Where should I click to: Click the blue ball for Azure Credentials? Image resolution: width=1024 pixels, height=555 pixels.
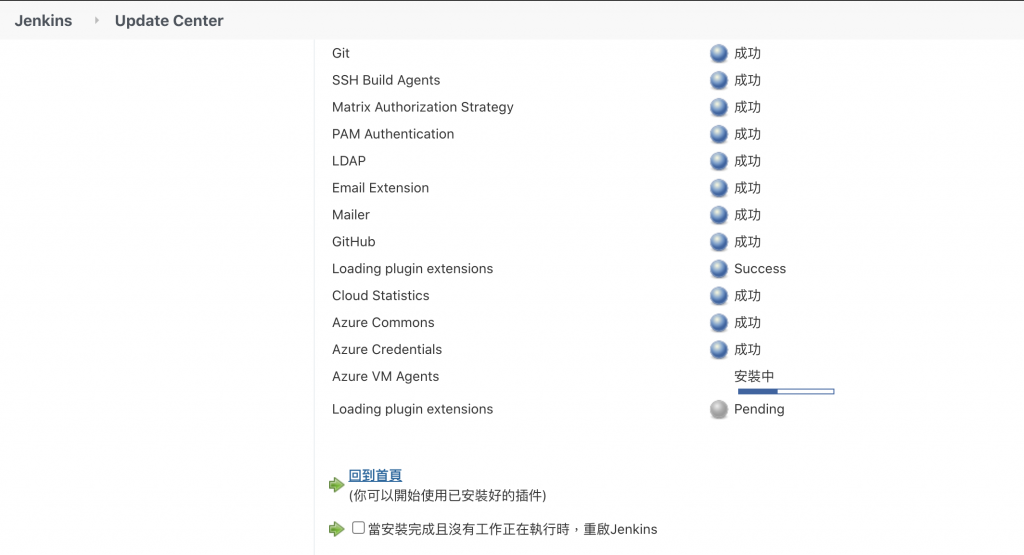718,350
